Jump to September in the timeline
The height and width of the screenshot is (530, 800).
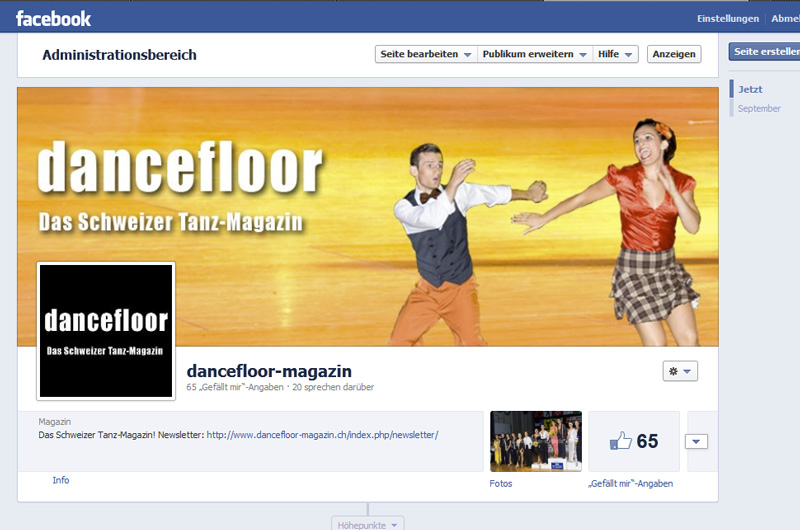pos(759,109)
